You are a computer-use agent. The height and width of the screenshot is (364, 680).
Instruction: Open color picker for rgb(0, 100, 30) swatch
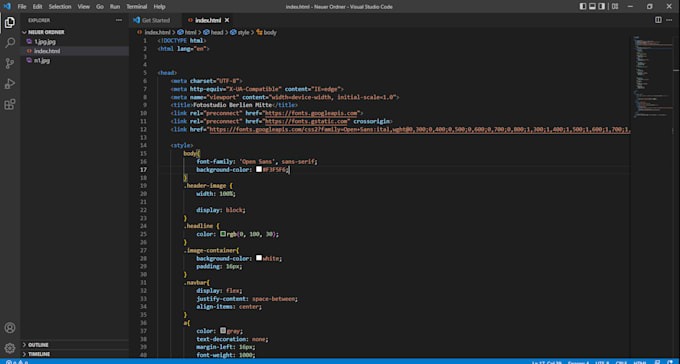(223, 234)
